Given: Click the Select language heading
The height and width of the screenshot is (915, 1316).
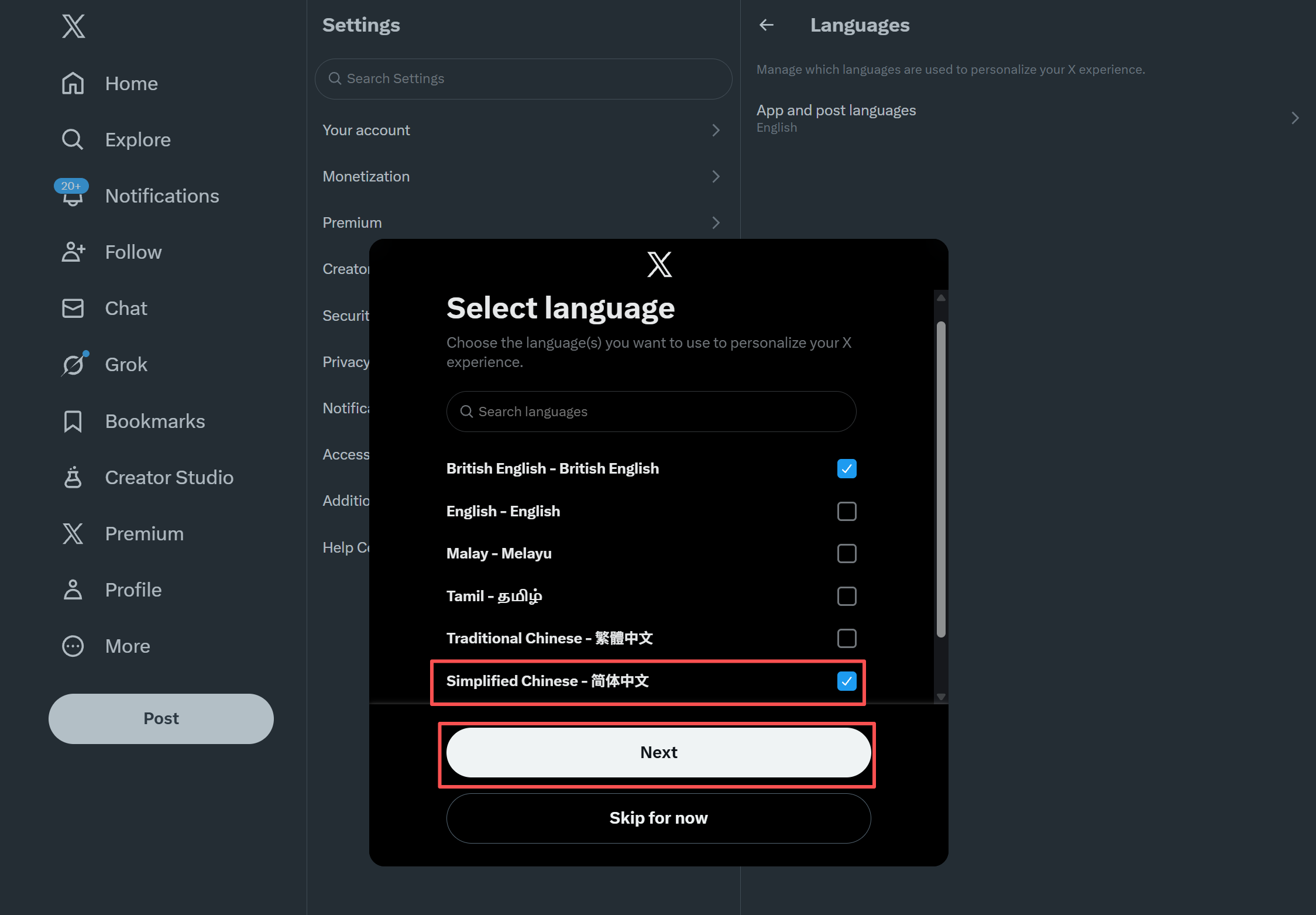Looking at the screenshot, I should (561, 308).
